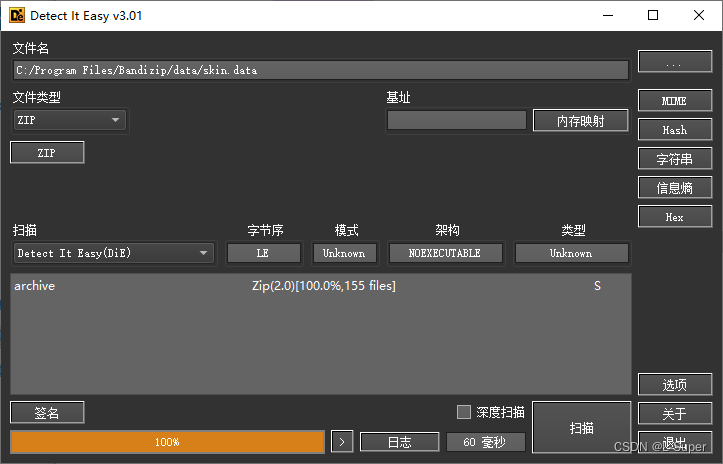Click the file name path input field

tap(321, 70)
